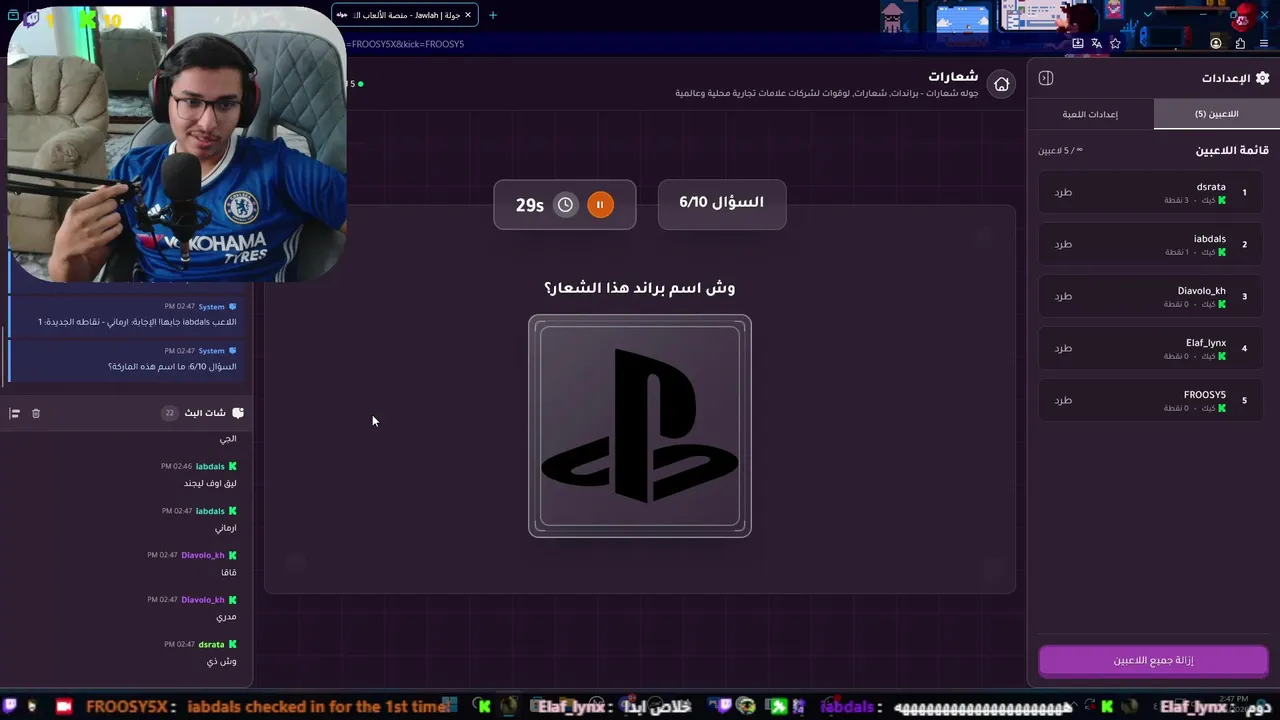Click chat message قاقا from Diavolo_kh
1280x720 pixels.
pyautogui.click(x=229, y=573)
